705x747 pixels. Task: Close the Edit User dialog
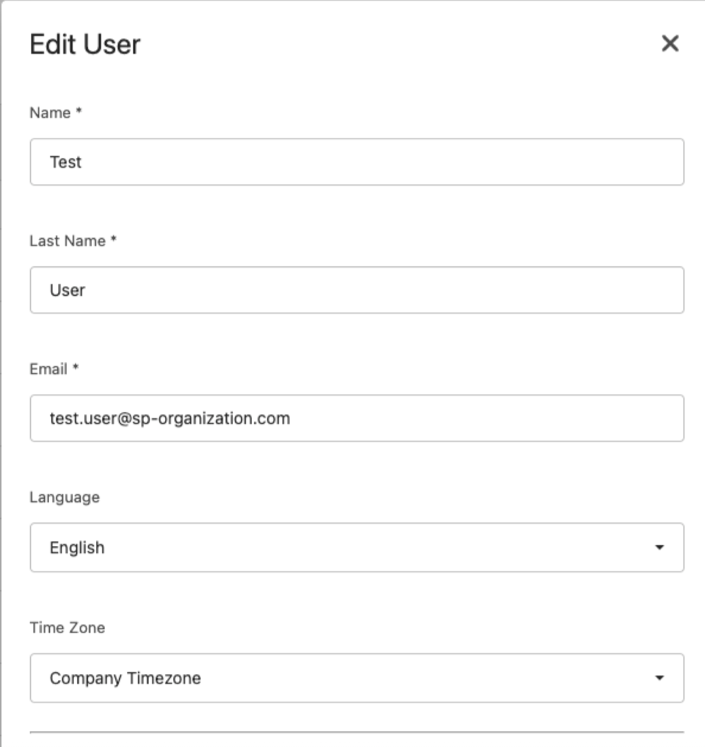tap(670, 44)
